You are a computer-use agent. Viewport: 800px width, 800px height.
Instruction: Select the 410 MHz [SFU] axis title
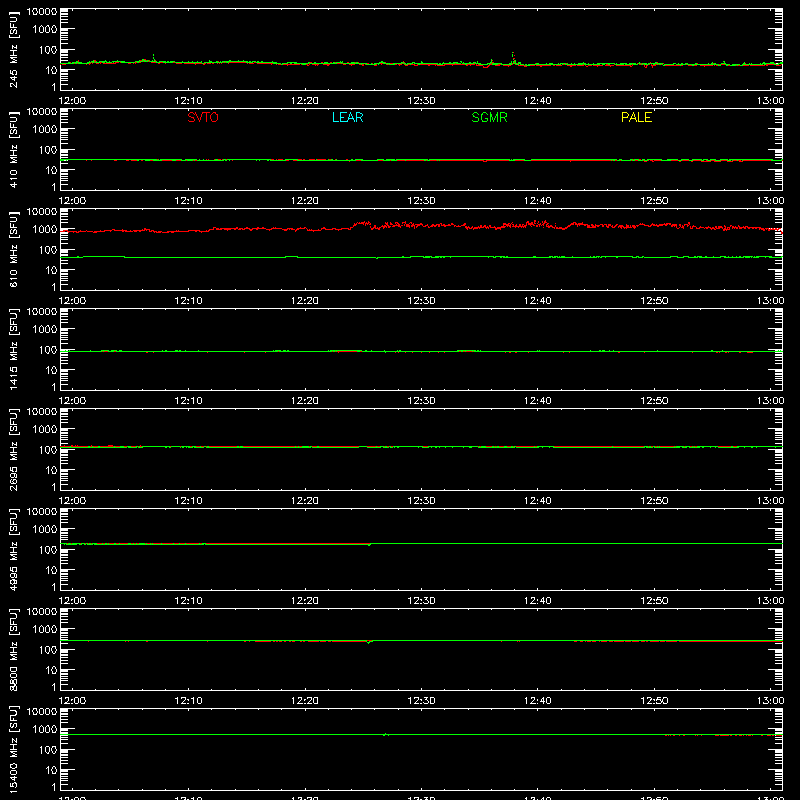[x=13, y=149]
